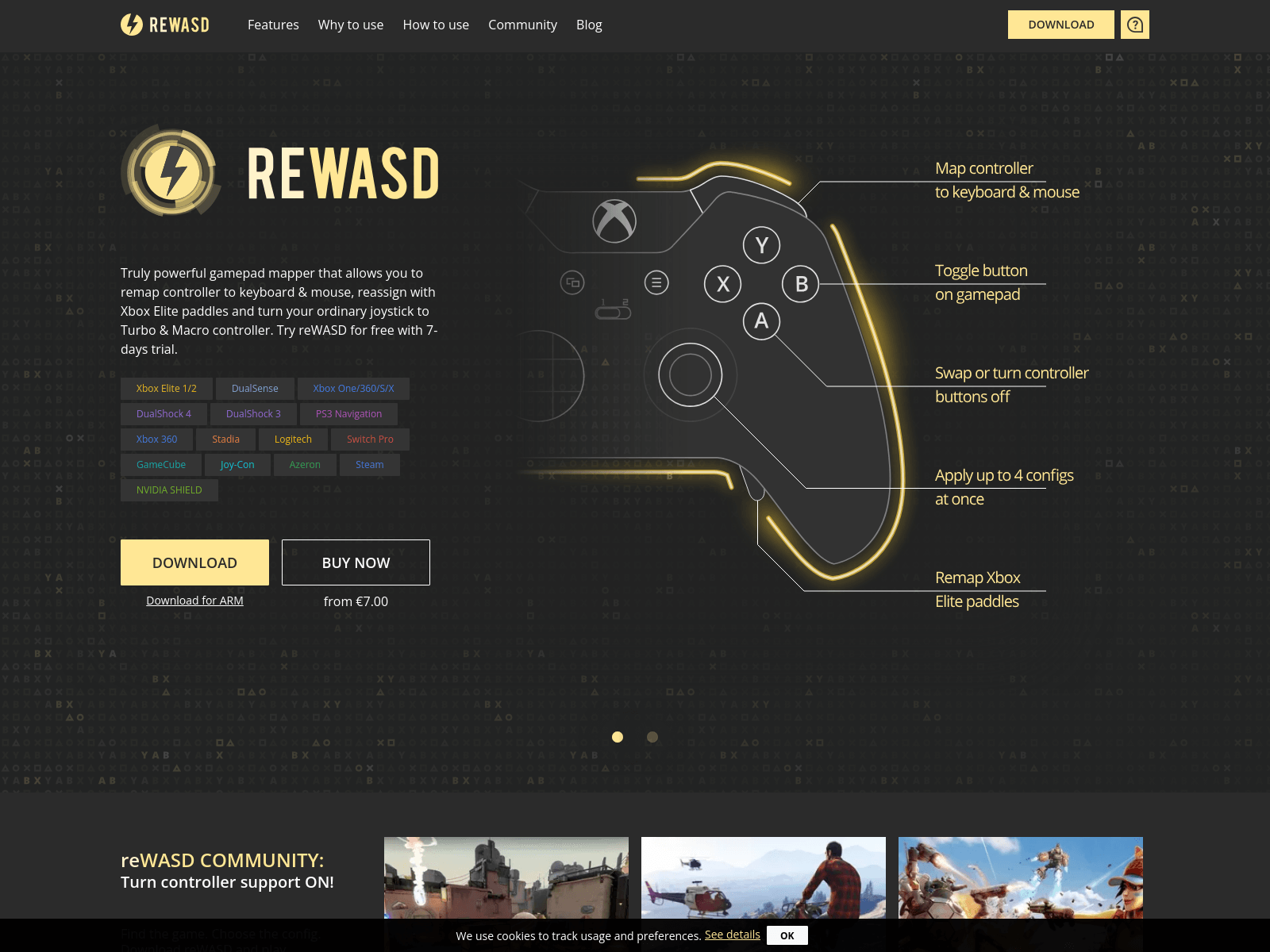Image resolution: width=1270 pixels, height=952 pixels.
Task: Select the Xbox One/360/S/X tag
Action: point(353,389)
